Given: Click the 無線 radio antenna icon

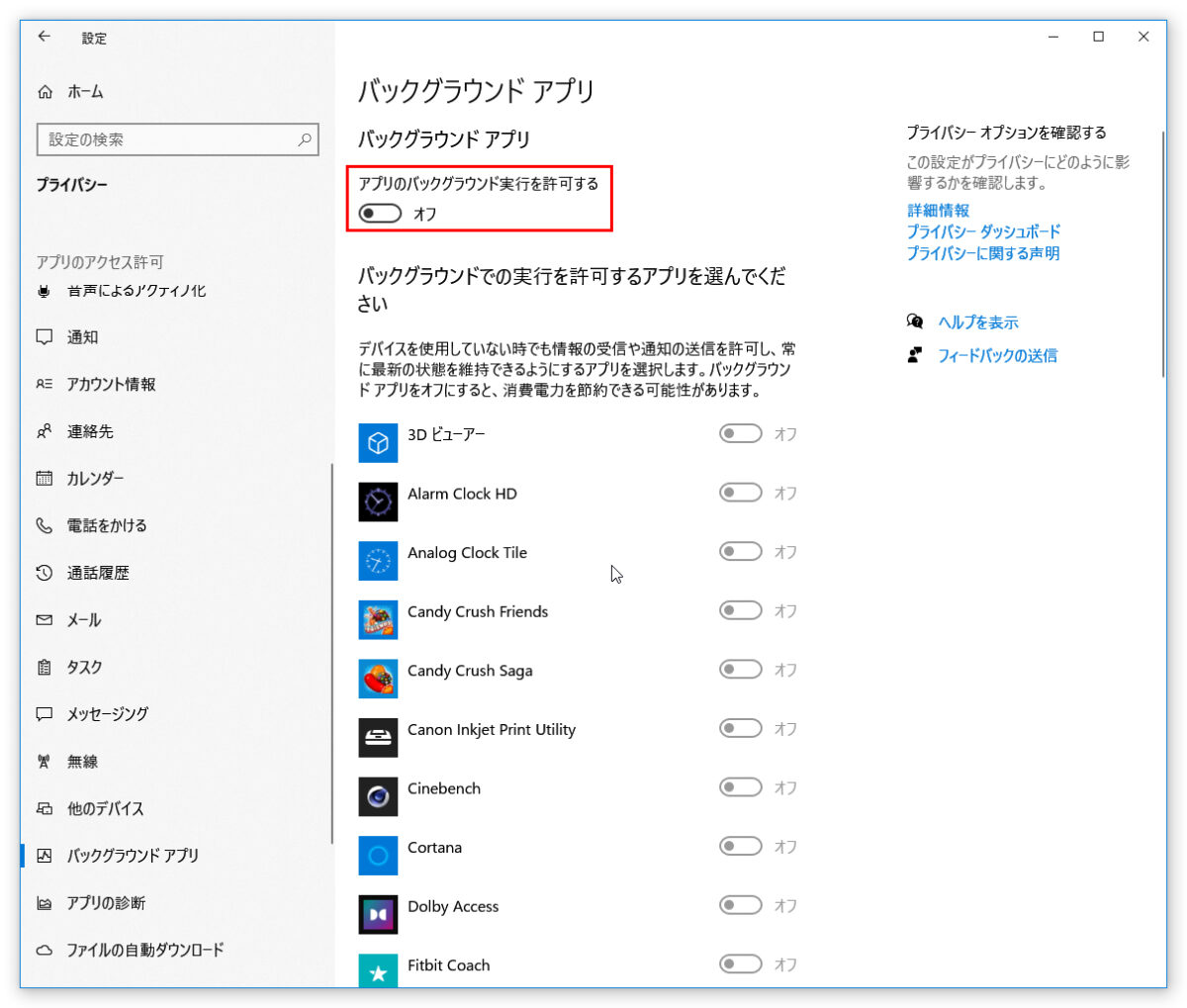Looking at the screenshot, I should [44, 762].
